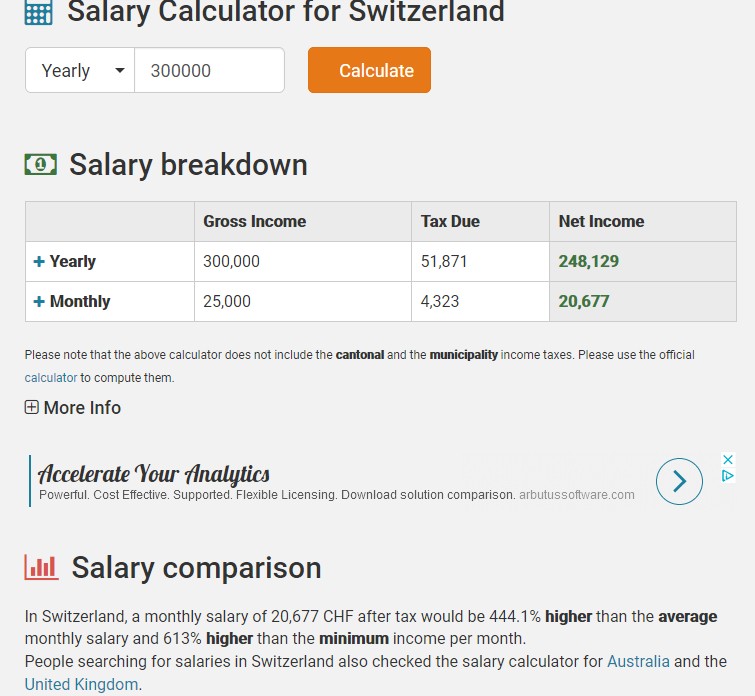Open the official calculator link
755x696 pixels.
pos(51,378)
